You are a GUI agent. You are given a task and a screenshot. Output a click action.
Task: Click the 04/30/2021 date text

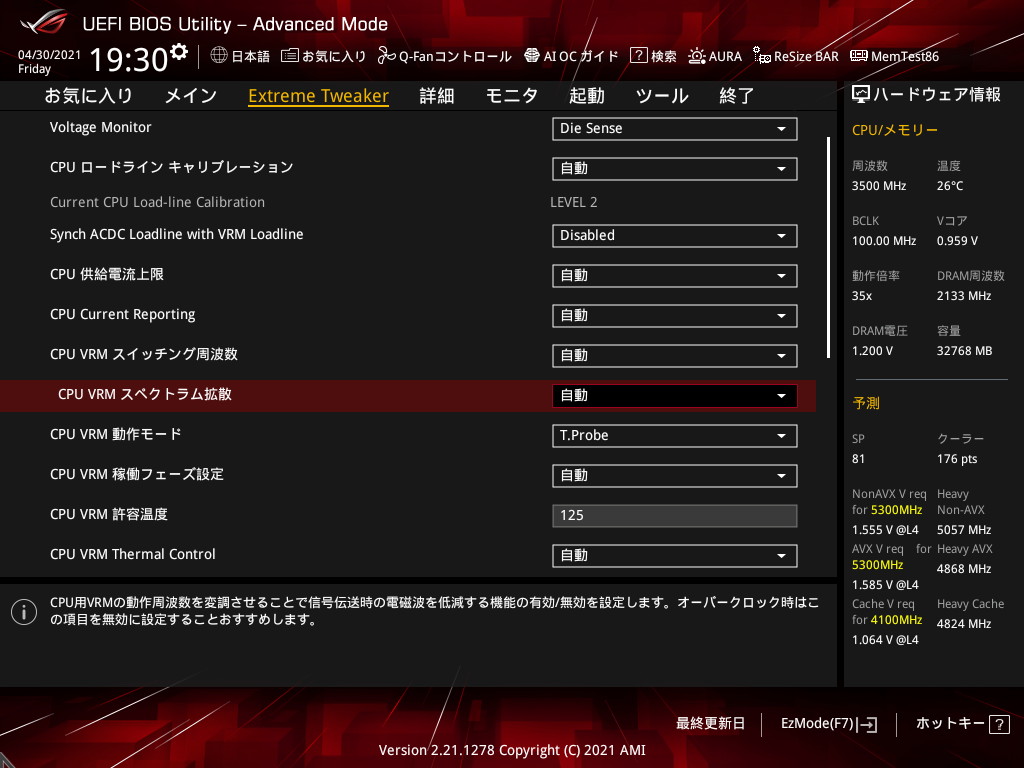pyautogui.click(x=50, y=55)
